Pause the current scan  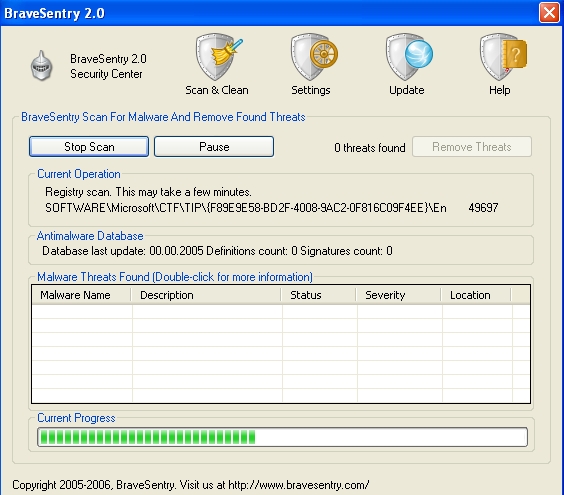pyautogui.click(x=214, y=146)
